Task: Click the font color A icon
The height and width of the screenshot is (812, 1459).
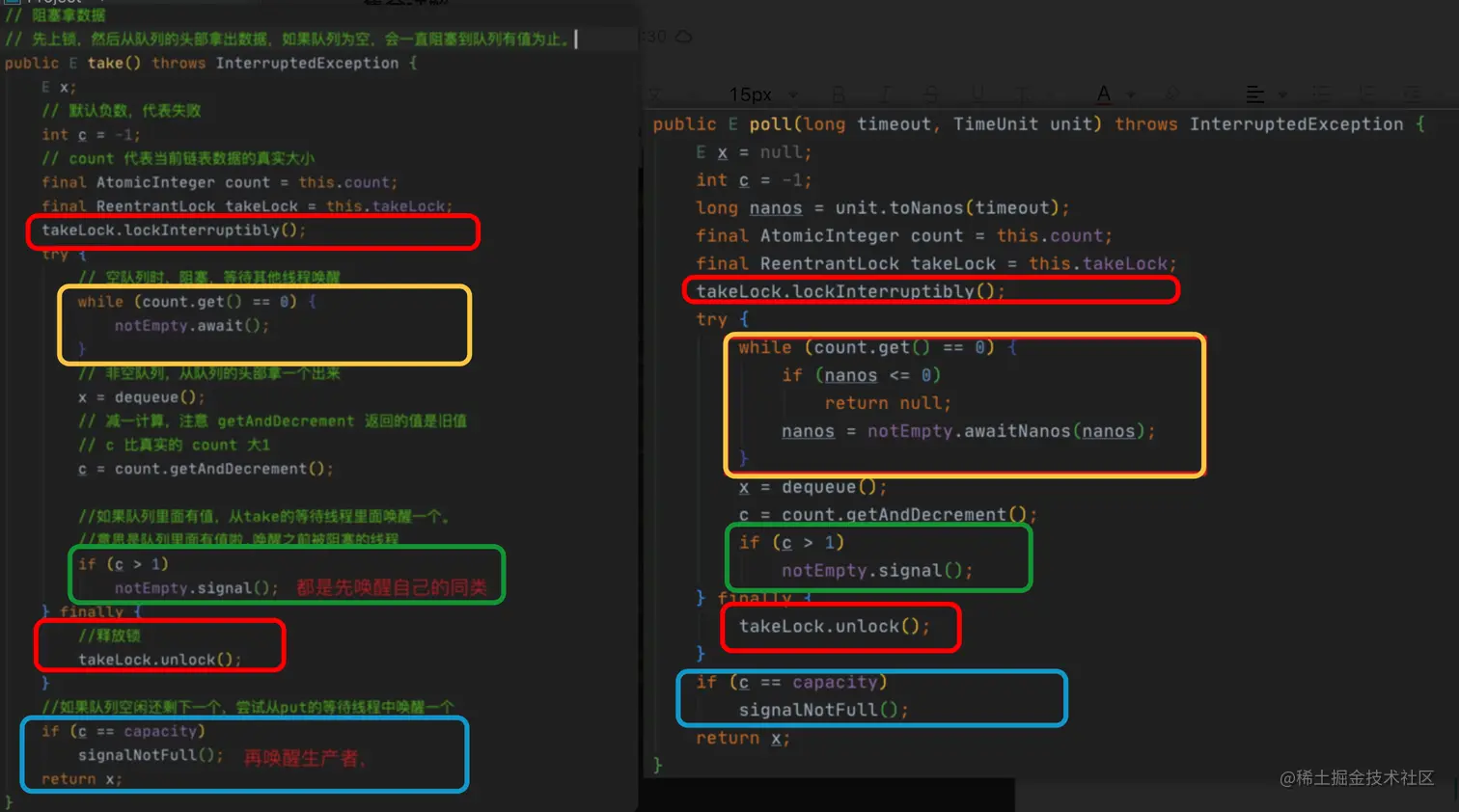Action: click(1104, 95)
